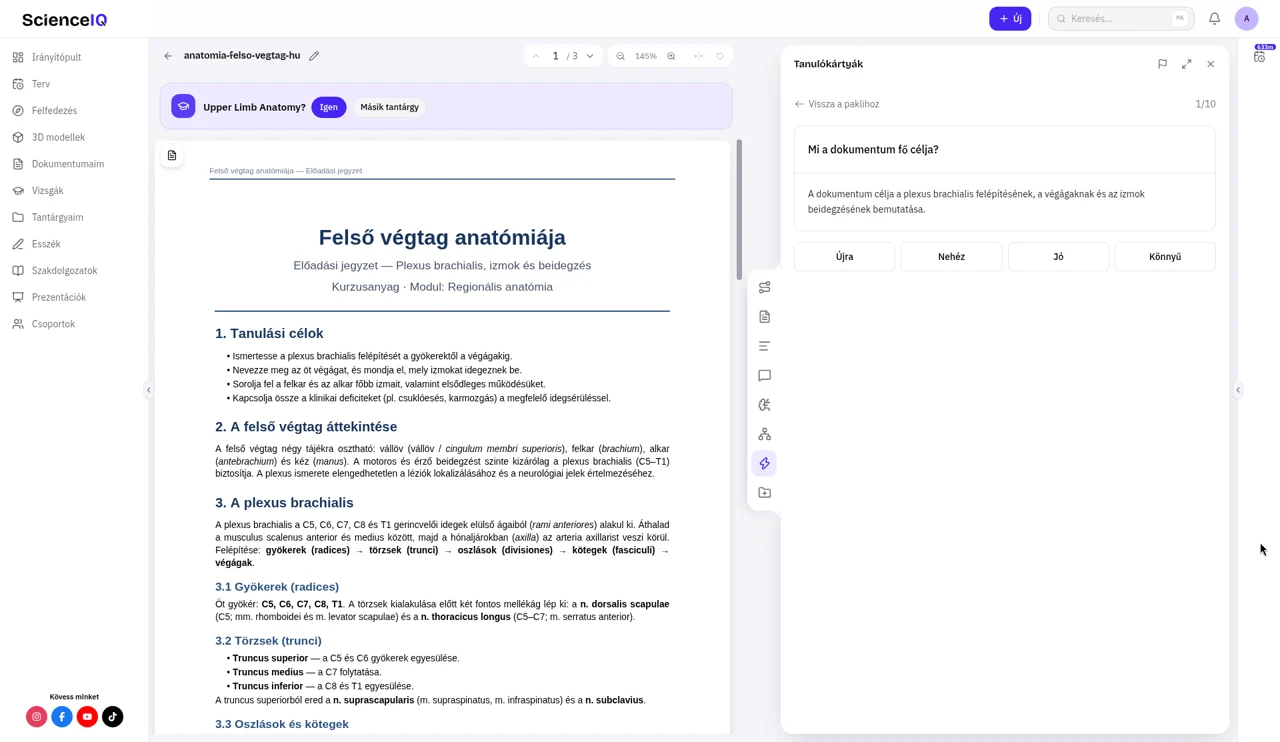Rate the card as Könnyű
The image size is (1280, 742).
(x=1165, y=257)
